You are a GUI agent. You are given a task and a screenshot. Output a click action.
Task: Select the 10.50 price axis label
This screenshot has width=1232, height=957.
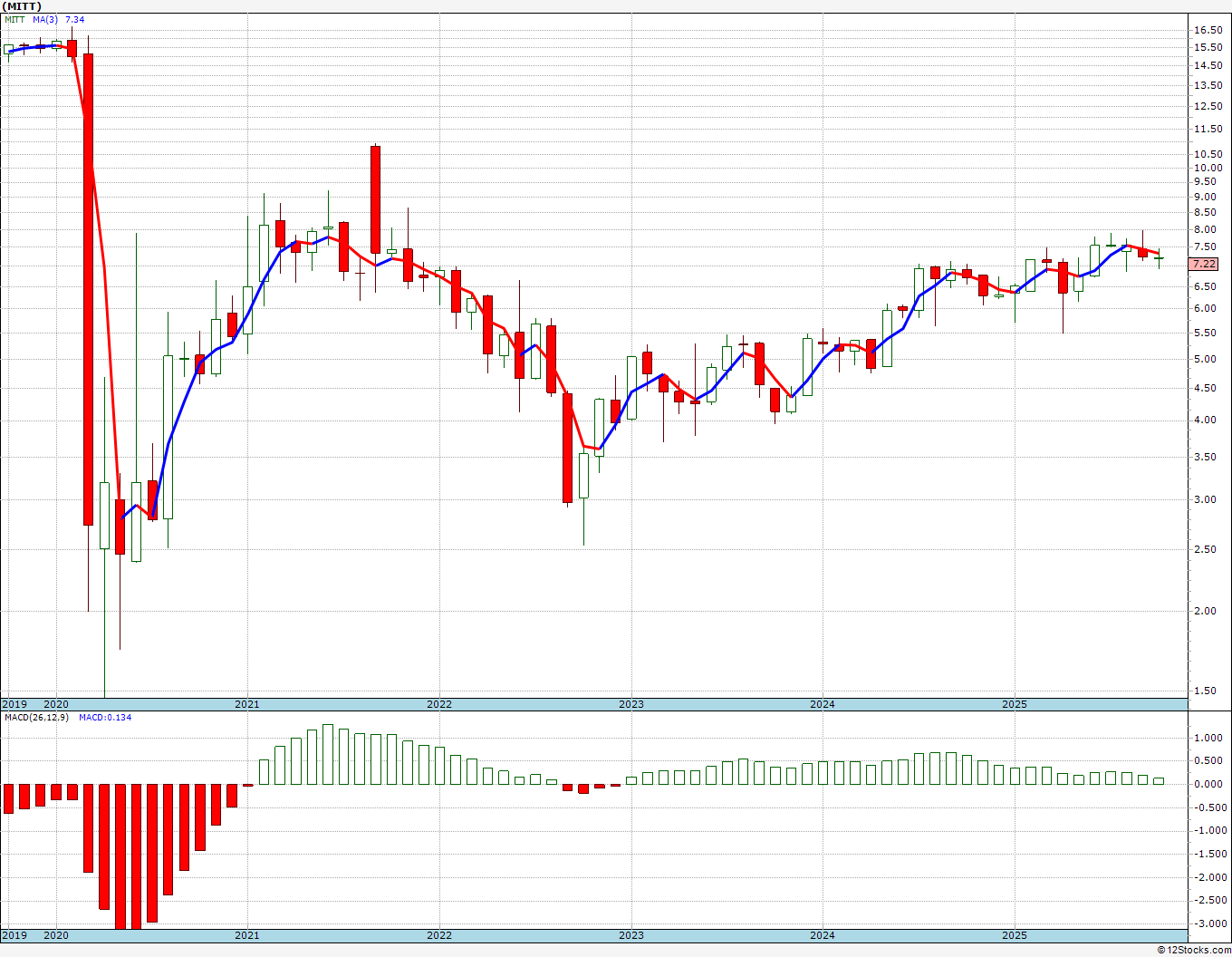point(1208,154)
